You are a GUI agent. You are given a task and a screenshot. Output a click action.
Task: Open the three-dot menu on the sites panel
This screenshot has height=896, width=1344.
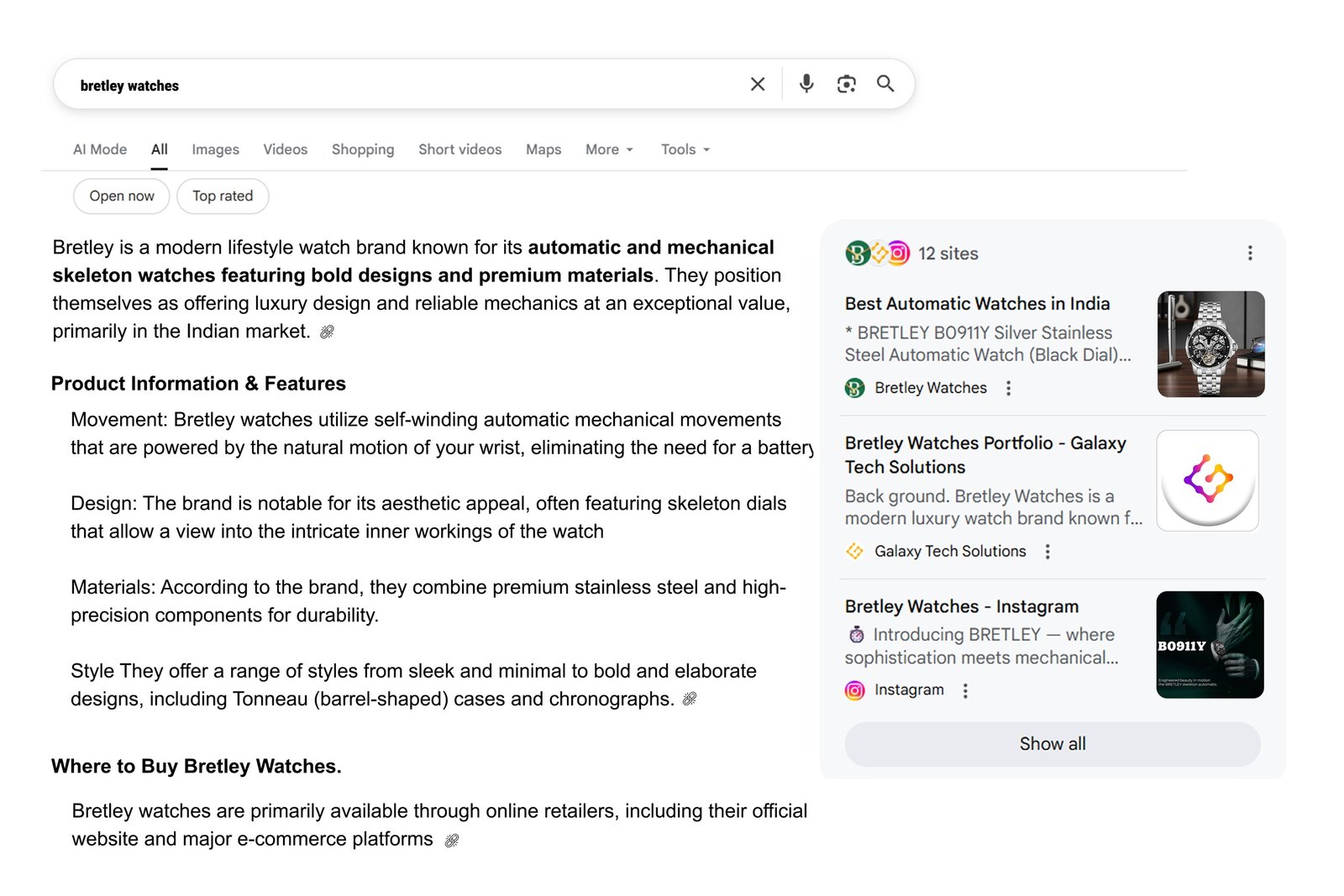tap(1250, 252)
